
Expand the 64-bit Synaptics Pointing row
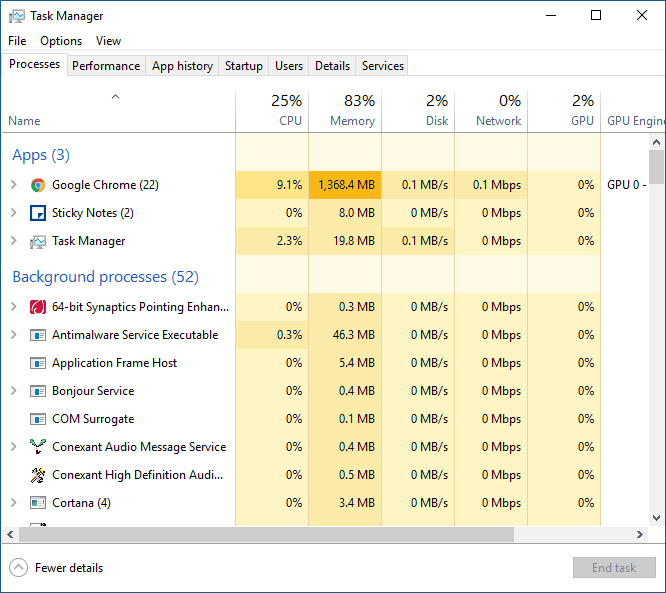click(x=14, y=307)
